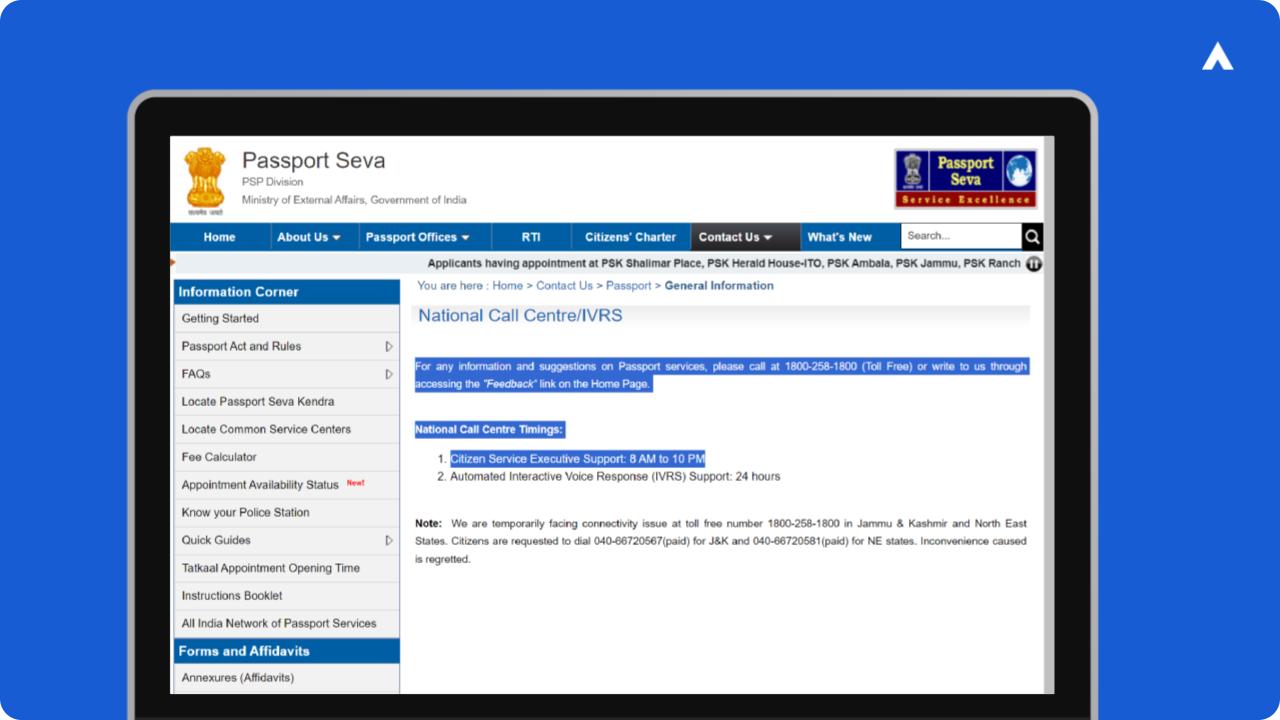Click the PSP Division subtitle

(x=272, y=182)
